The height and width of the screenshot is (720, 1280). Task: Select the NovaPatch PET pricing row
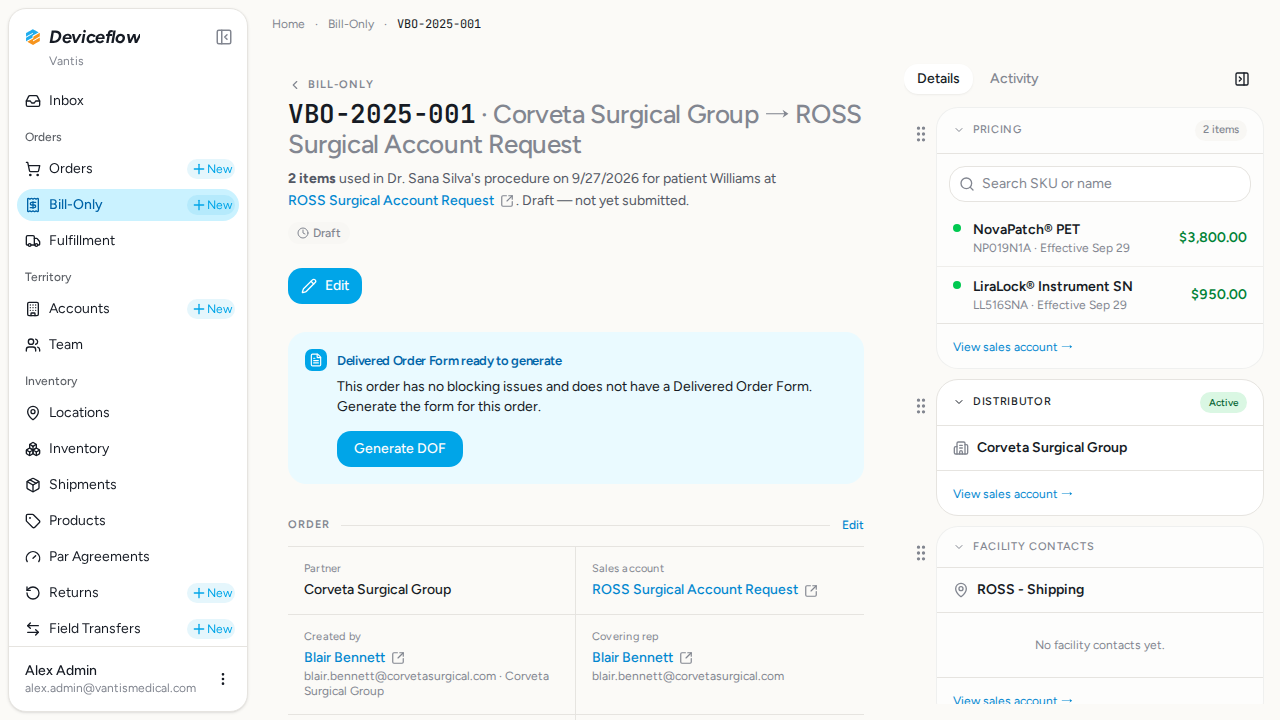(1100, 238)
